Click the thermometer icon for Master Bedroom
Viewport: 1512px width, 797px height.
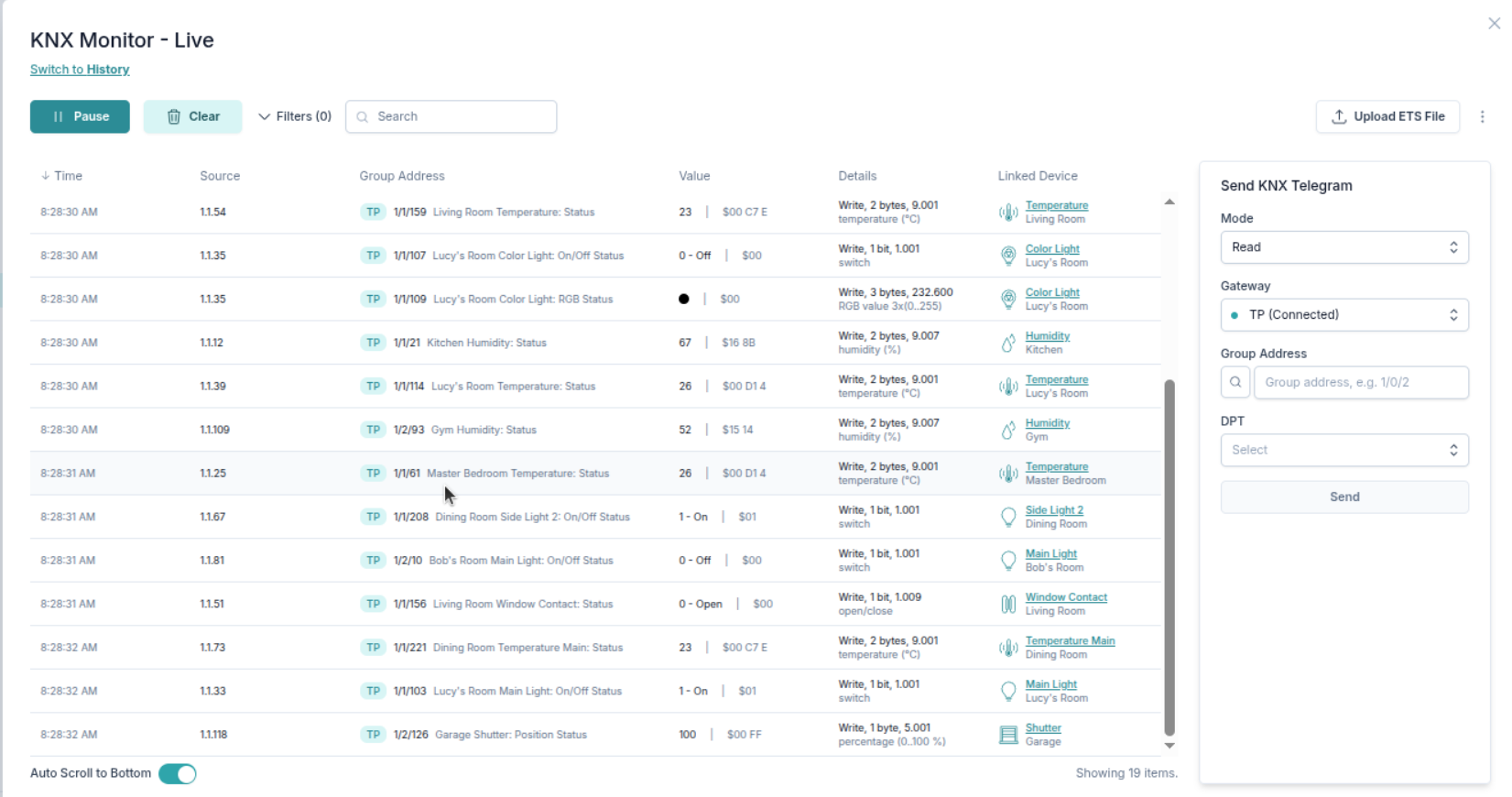coord(1007,474)
